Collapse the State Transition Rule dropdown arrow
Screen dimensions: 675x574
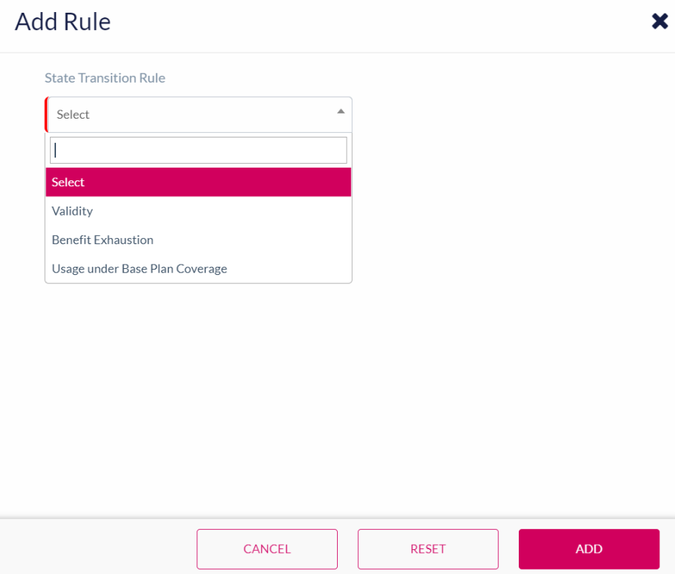click(340, 112)
